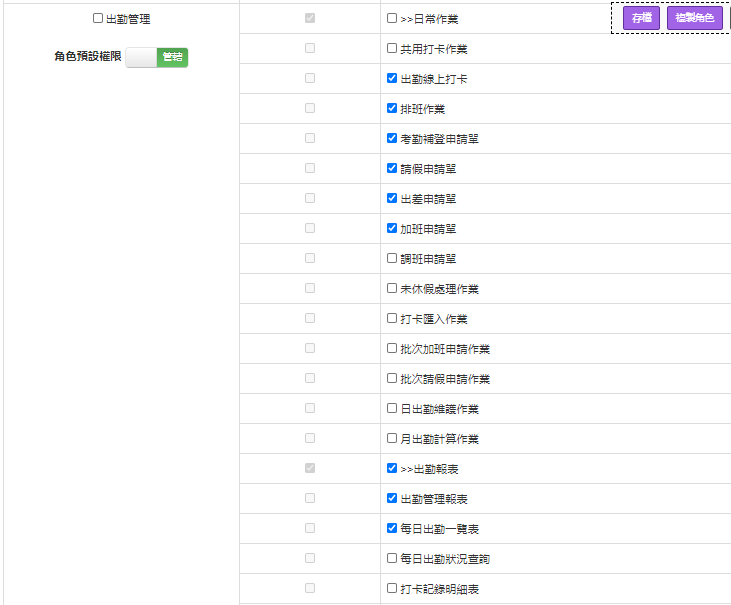Uncheck the >>出勤報表 group checkbox
The width and height of the screenshot is (731, 605).
click(x=392, y=468)
